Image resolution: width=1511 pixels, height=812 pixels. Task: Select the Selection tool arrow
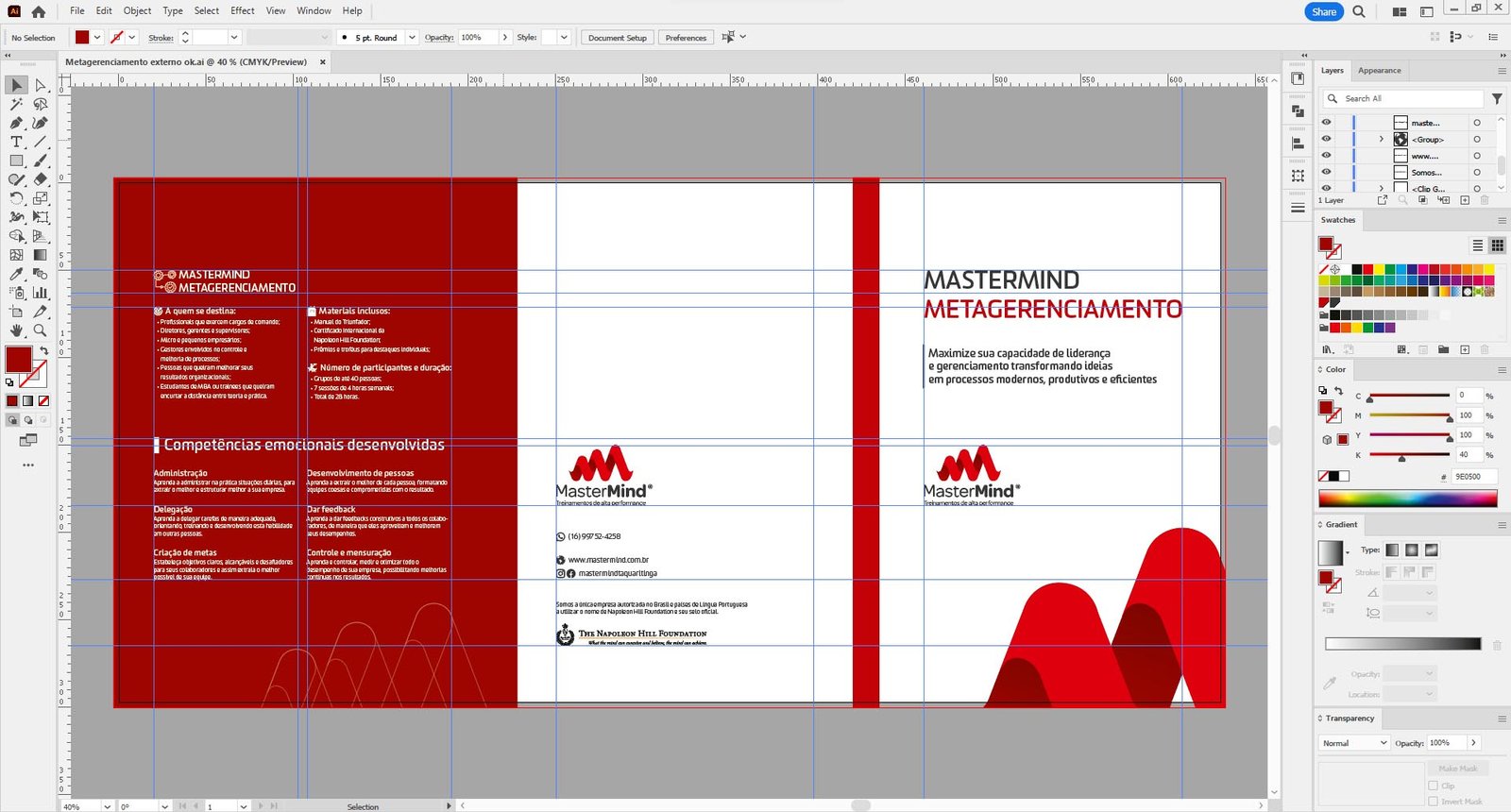click(x=16, y=85)
